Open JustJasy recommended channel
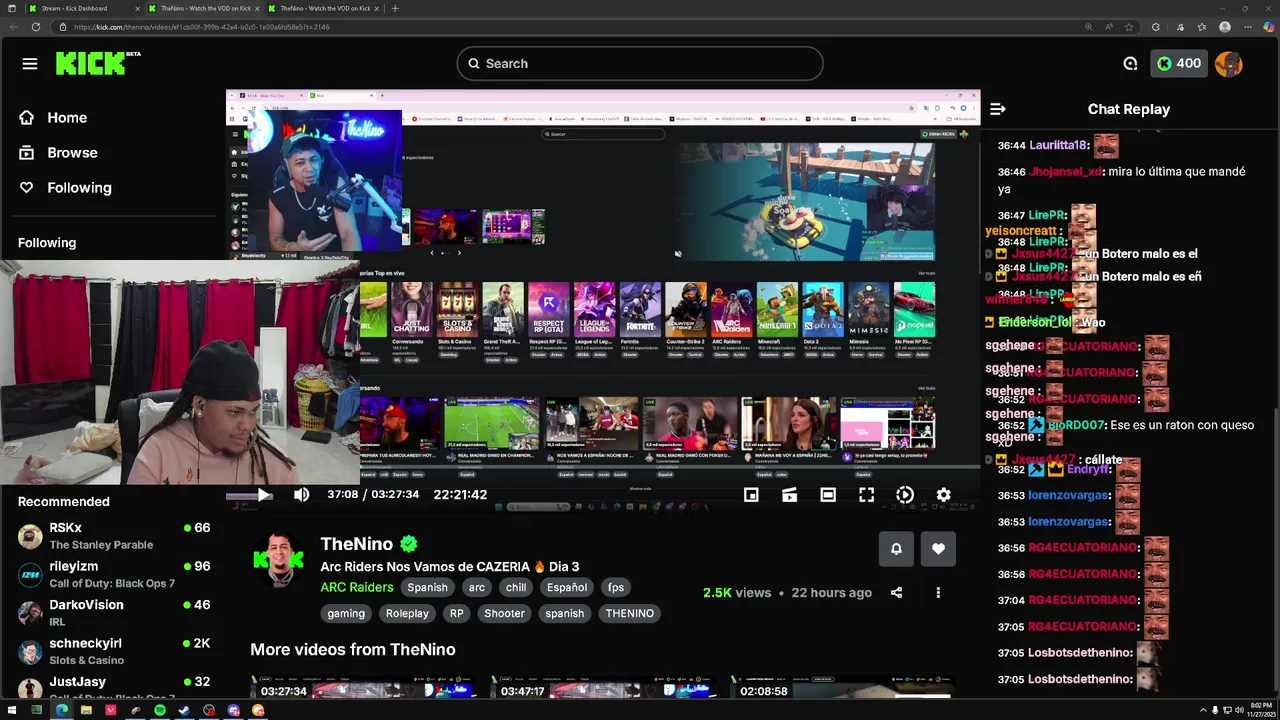Image resolution: width=1280 pixels, height=720 pixels. [x=114, y=688]
